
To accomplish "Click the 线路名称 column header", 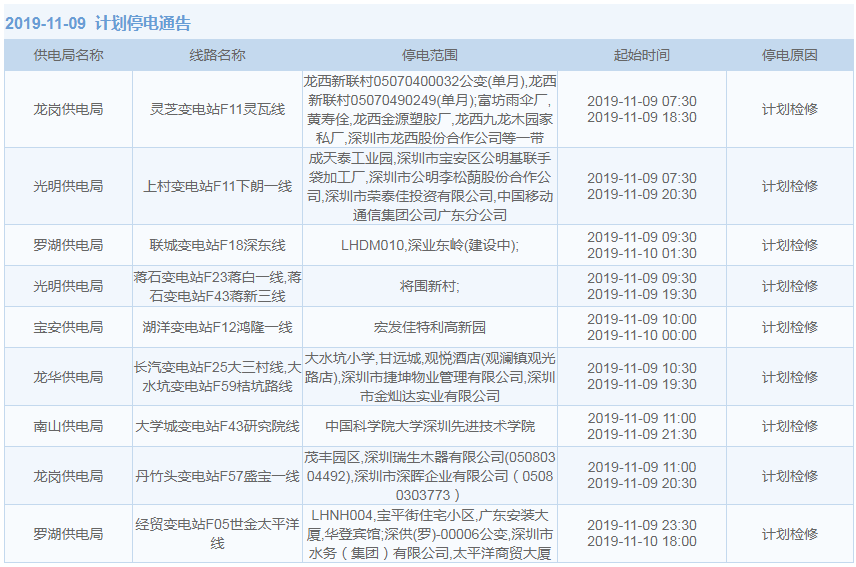I will (x=217, y=56).
